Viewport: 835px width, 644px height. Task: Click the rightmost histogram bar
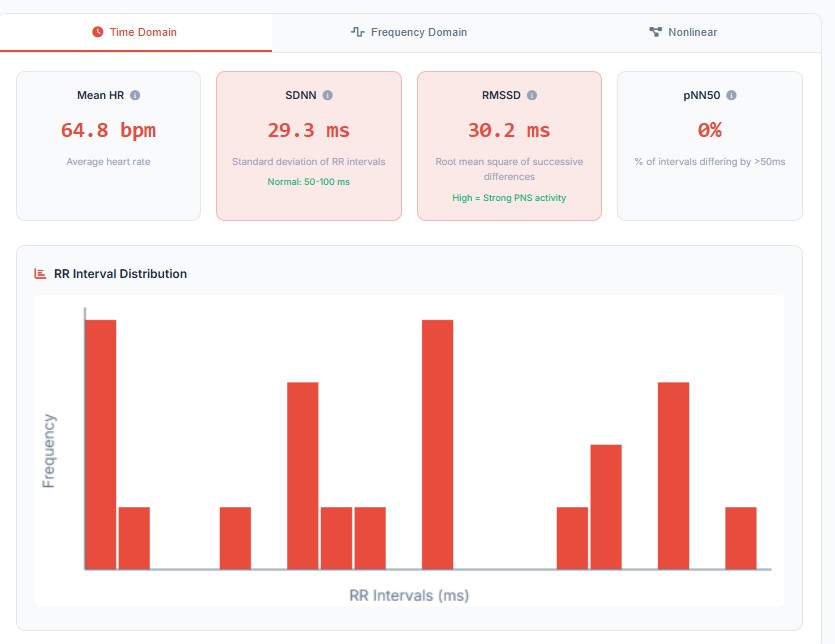pos(741,538)
